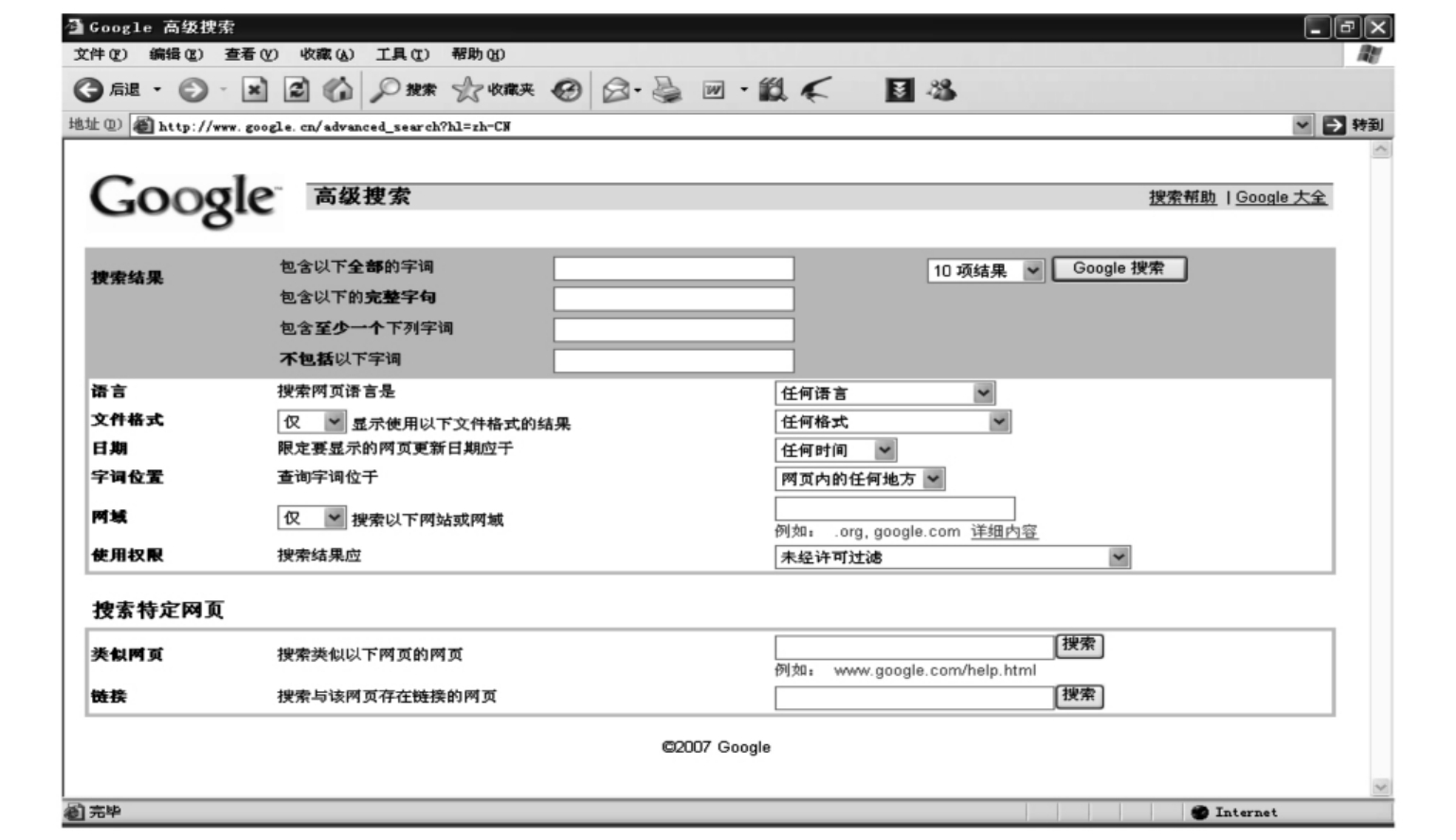
Task: Open the 收藏夹 star favorites button
Action: point(493,90)
